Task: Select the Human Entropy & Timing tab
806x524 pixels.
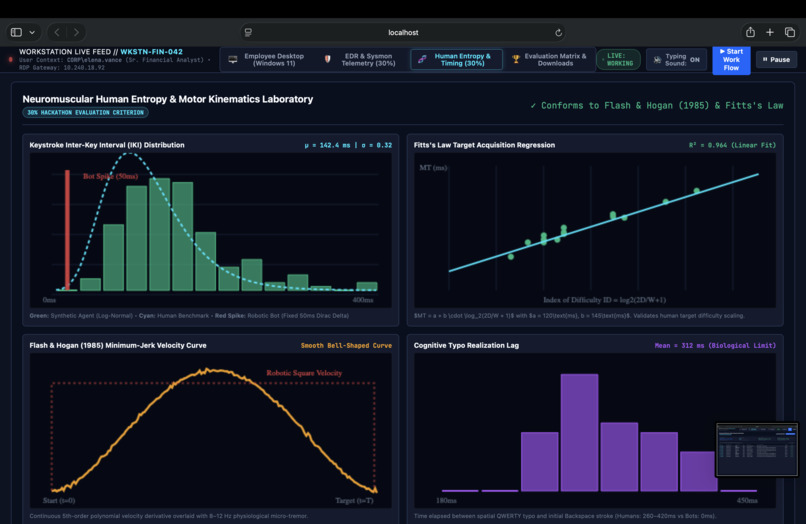Action: pos(456,60)
